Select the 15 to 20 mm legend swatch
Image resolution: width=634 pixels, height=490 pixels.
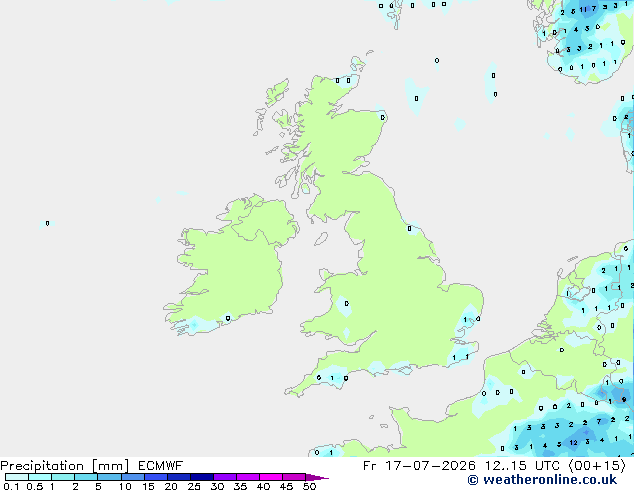155,477
